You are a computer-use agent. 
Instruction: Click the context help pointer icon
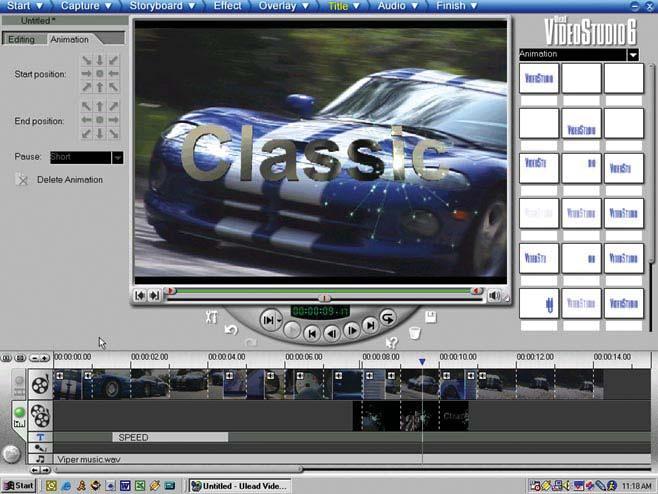(x=391, y=343)
